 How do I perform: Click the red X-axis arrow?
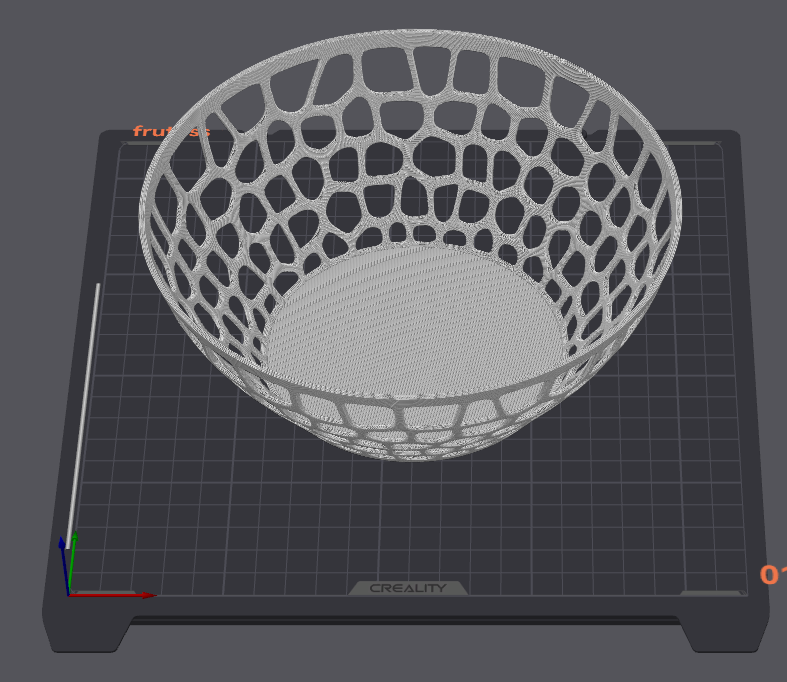[113, 595]
